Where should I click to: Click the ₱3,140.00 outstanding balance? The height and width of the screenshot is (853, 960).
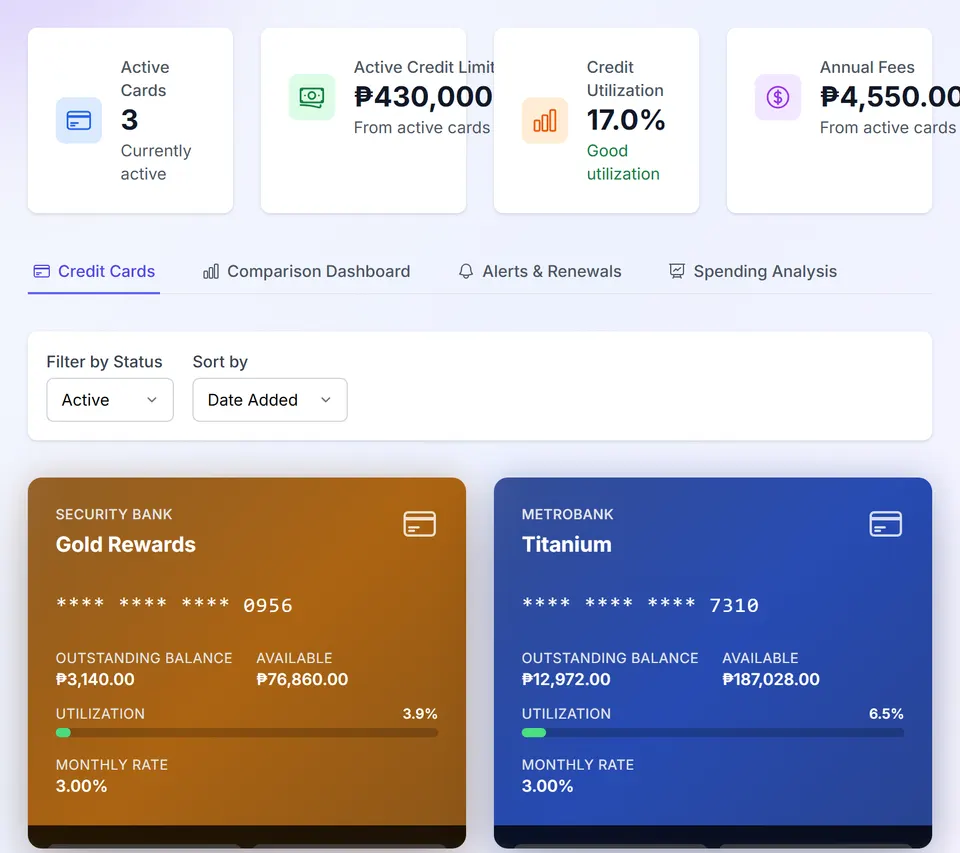coord(95,679)
